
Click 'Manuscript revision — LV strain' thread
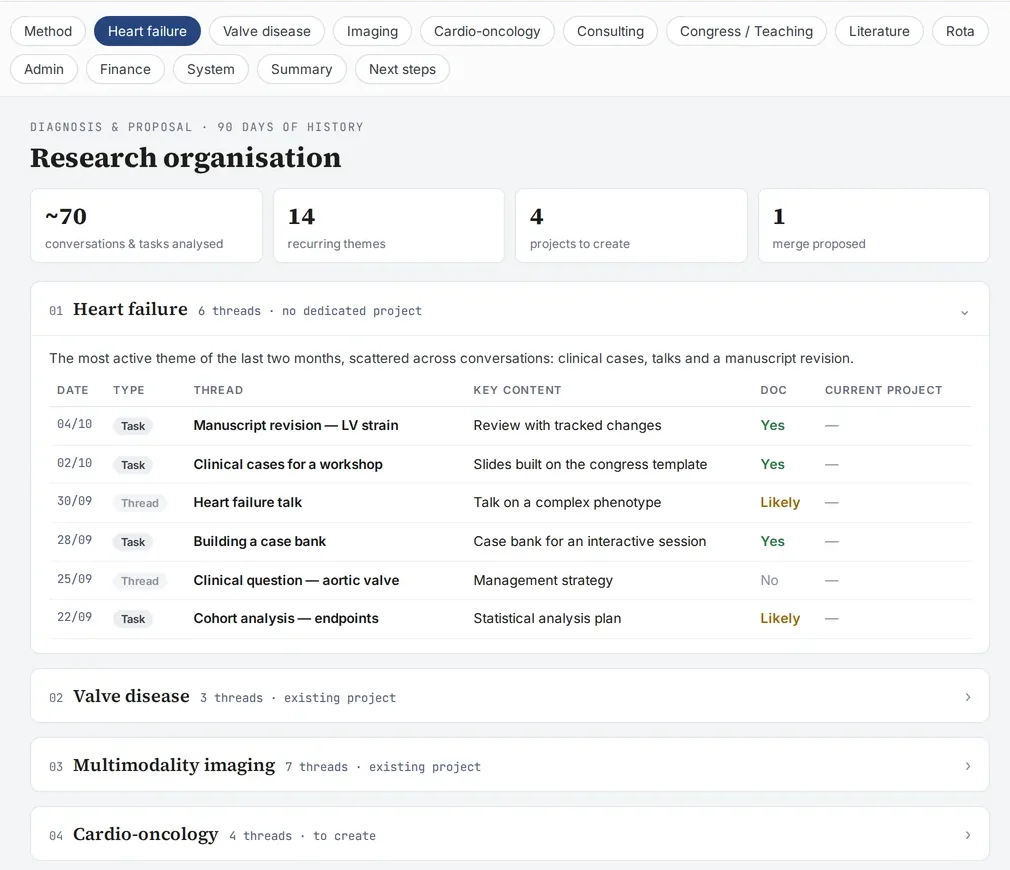[x=296, y=425]
